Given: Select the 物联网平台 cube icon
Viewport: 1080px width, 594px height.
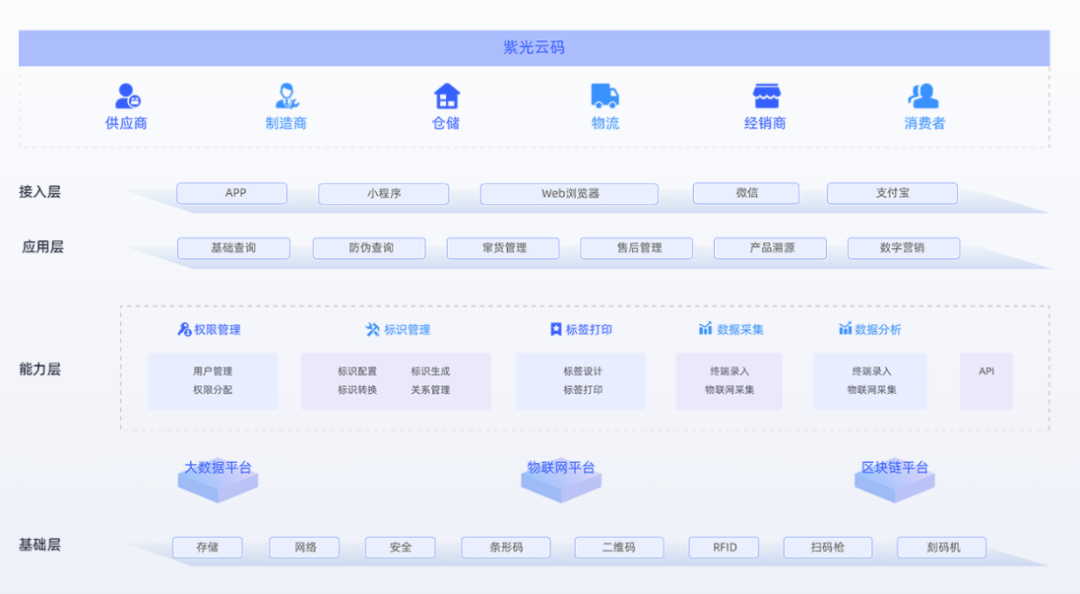Looking at the screenshot, I should click(561, 480).
